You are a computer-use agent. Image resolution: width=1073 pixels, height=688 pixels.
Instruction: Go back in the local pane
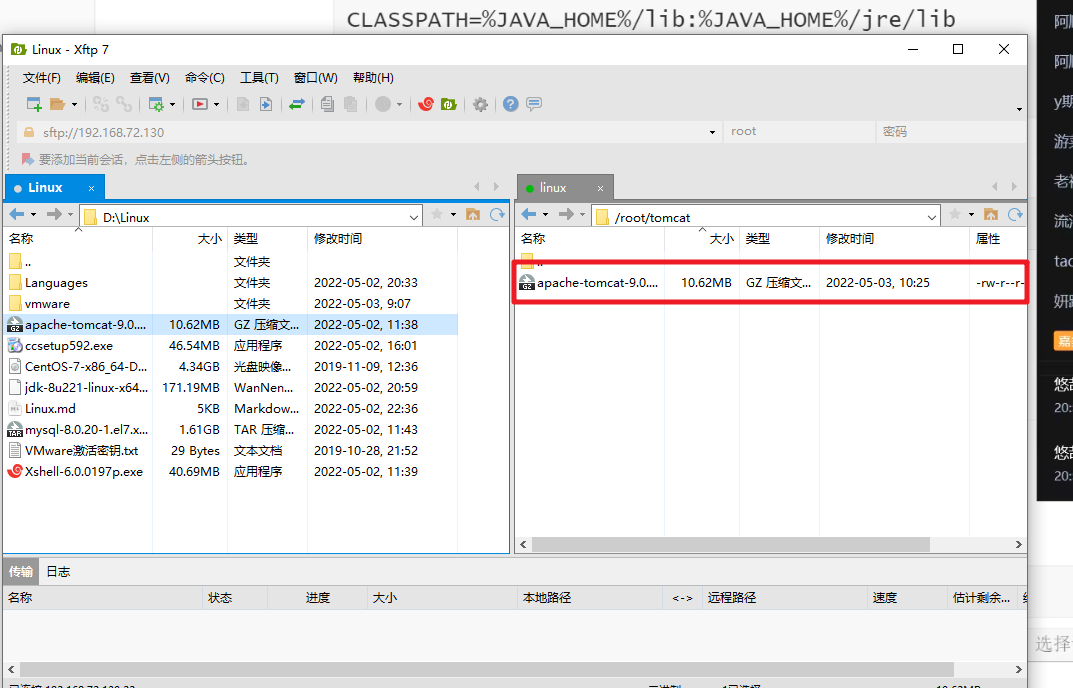(17, 215)
